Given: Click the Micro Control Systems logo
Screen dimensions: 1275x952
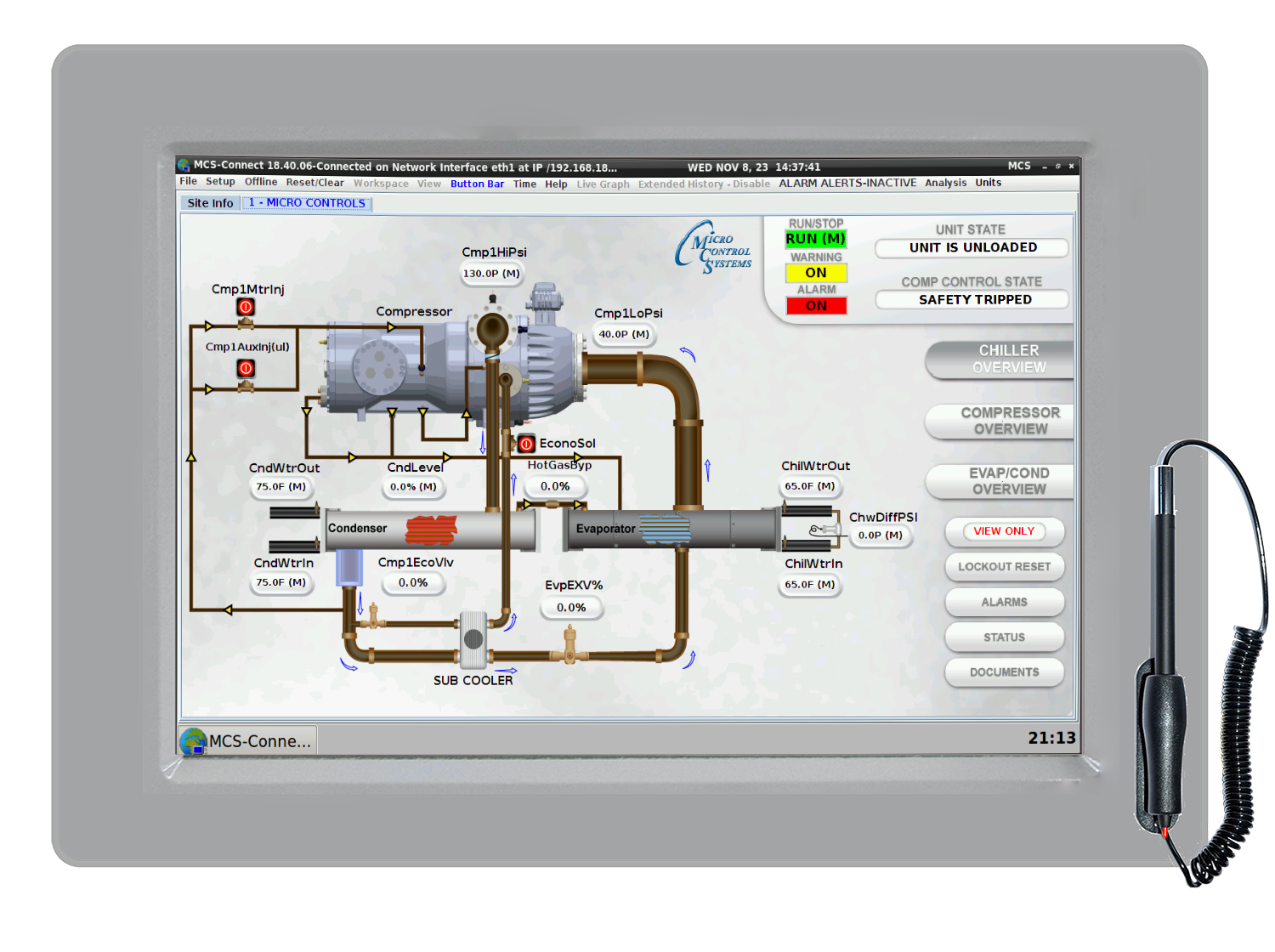Looking at the screenshot, I should coord(714,248).
